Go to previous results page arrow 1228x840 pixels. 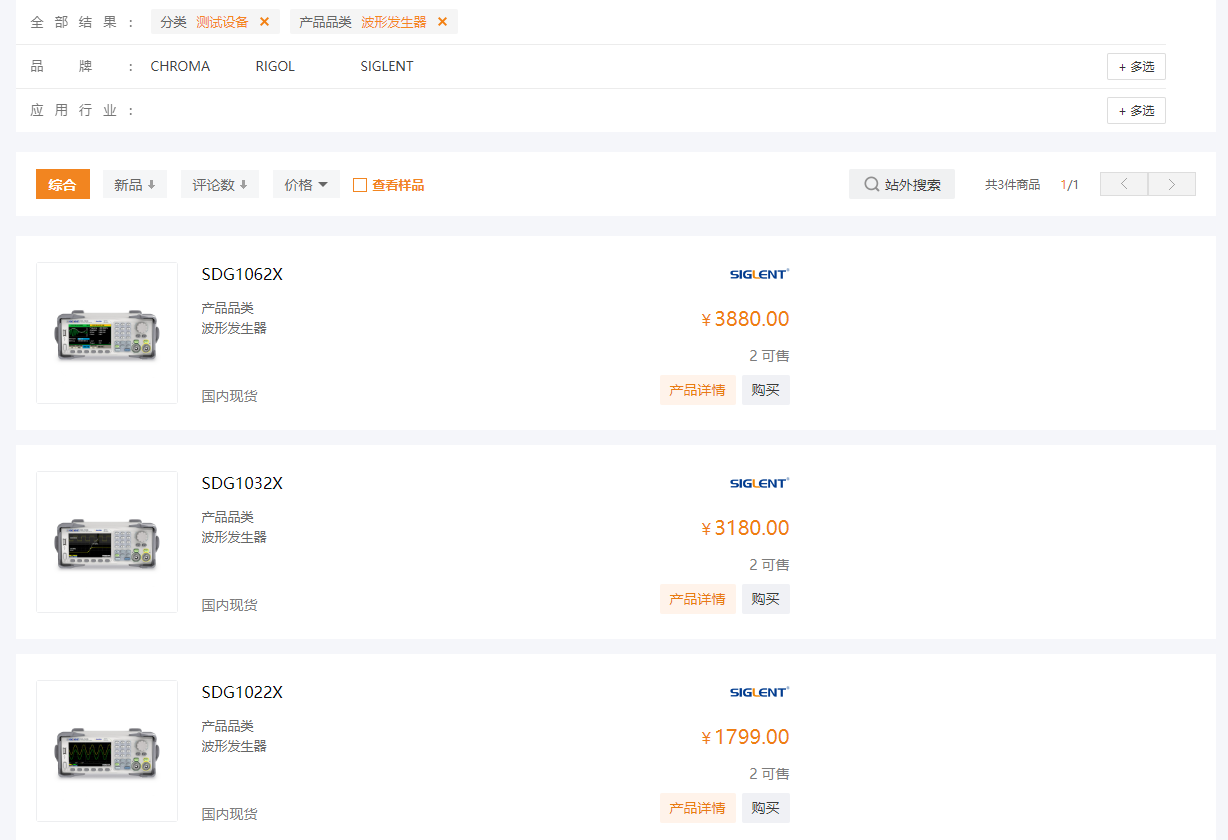1124,184
